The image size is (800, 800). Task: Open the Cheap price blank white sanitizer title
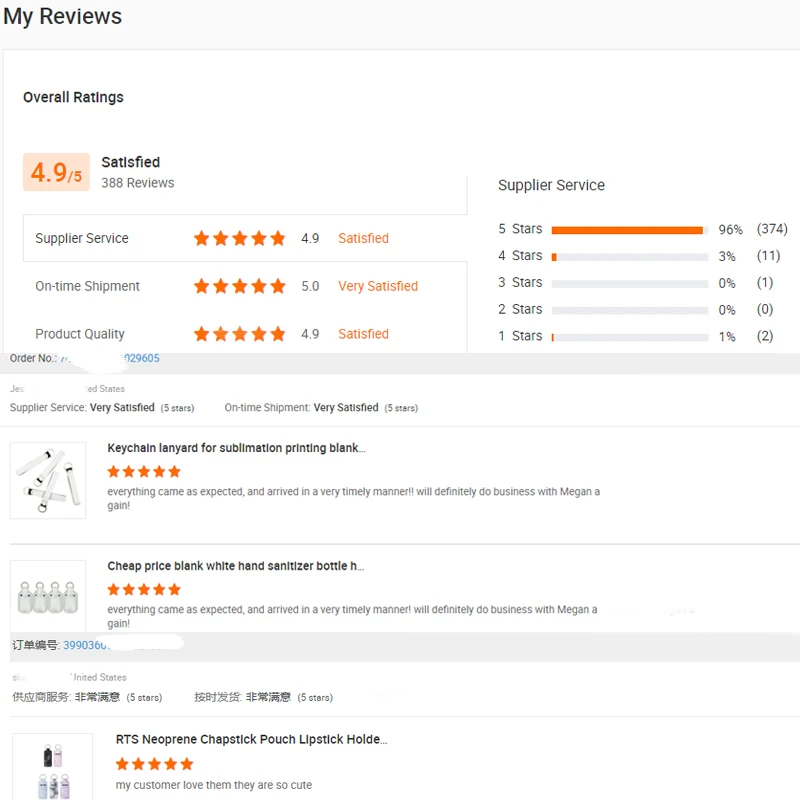[235, 566]
